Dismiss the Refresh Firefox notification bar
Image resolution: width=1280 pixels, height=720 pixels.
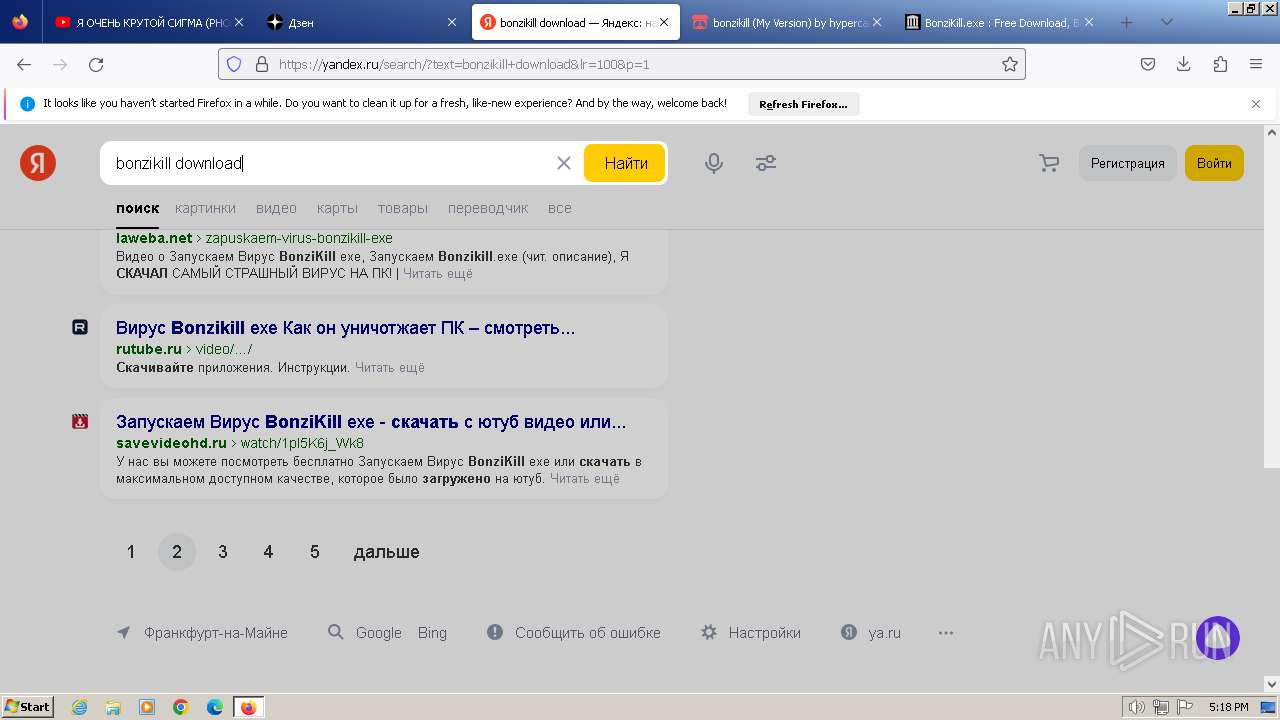click(1256, 104)
